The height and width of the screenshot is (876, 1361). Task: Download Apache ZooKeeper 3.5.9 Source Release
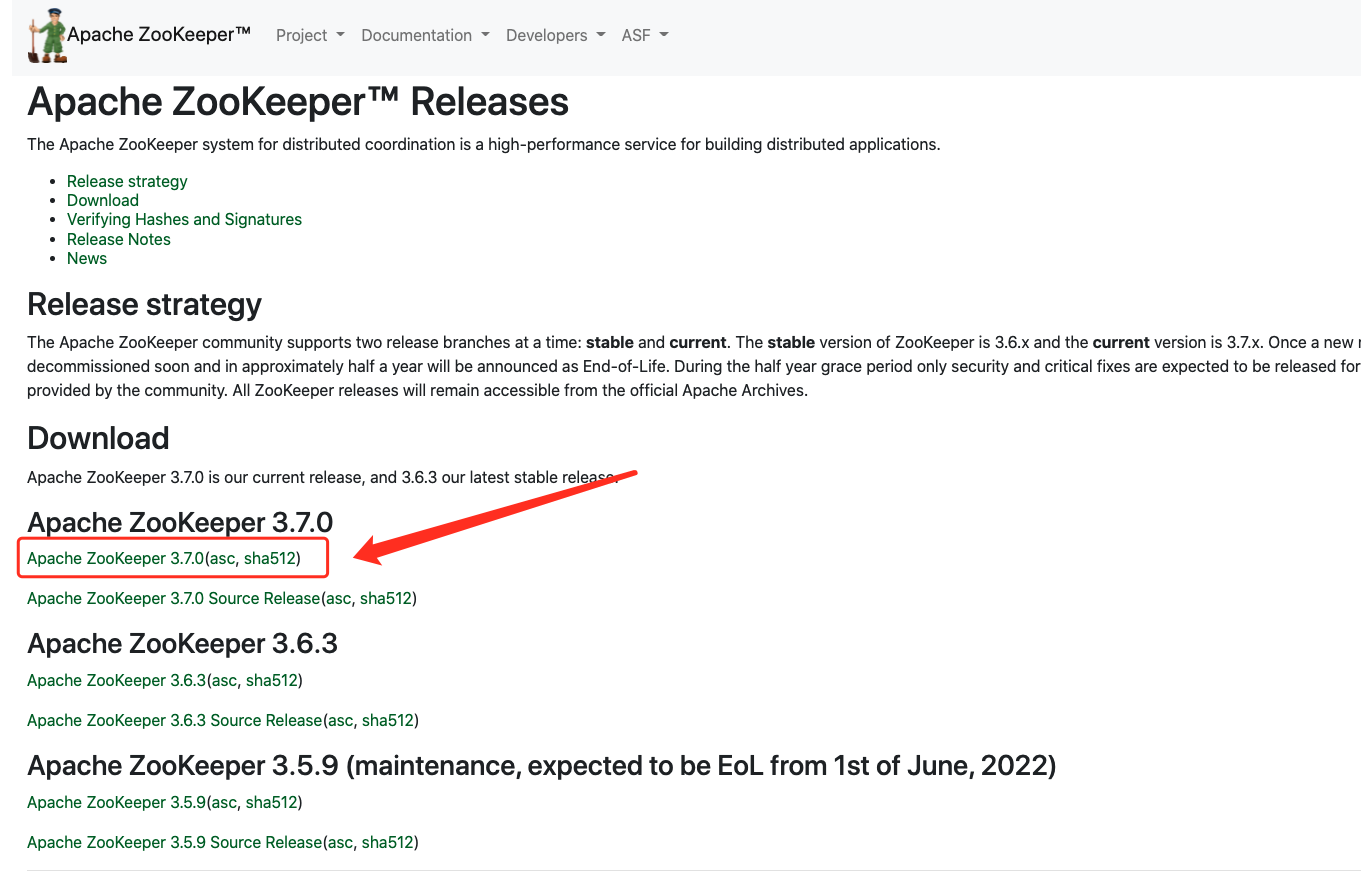[x=174, y=842]
